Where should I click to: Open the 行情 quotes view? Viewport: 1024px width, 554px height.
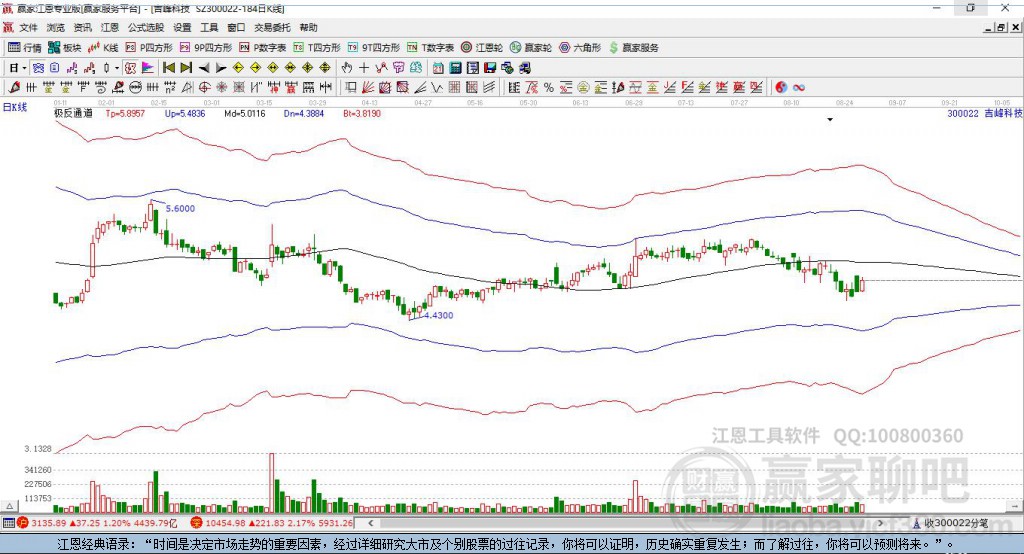click(x=25, y=48)
